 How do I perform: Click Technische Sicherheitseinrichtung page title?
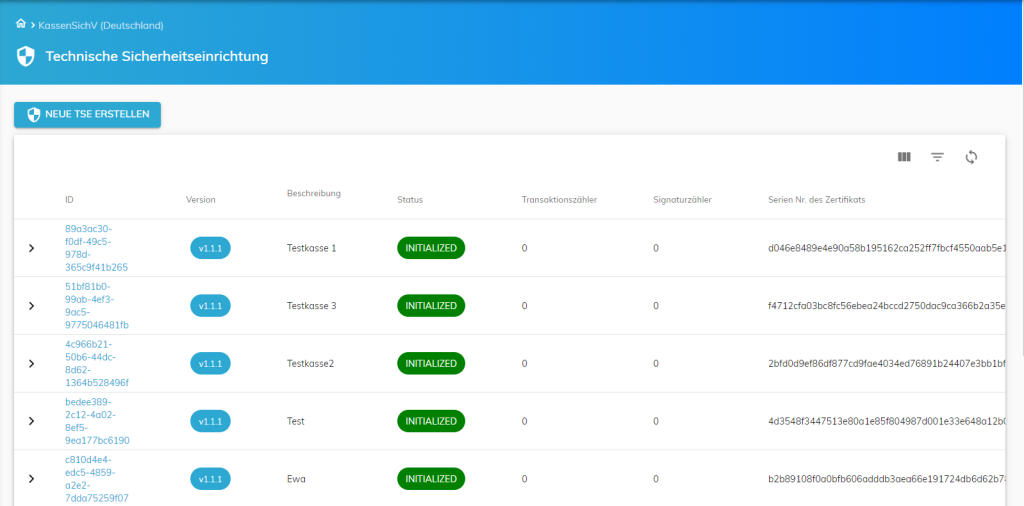[x=157, y=57]
